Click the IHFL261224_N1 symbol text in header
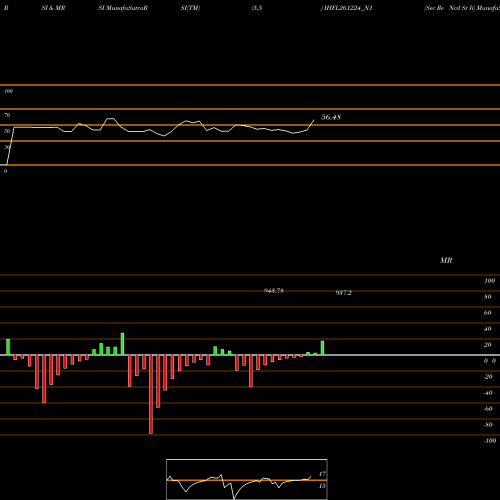This screenshot has width=500, height=500. [x=348, y=8]
